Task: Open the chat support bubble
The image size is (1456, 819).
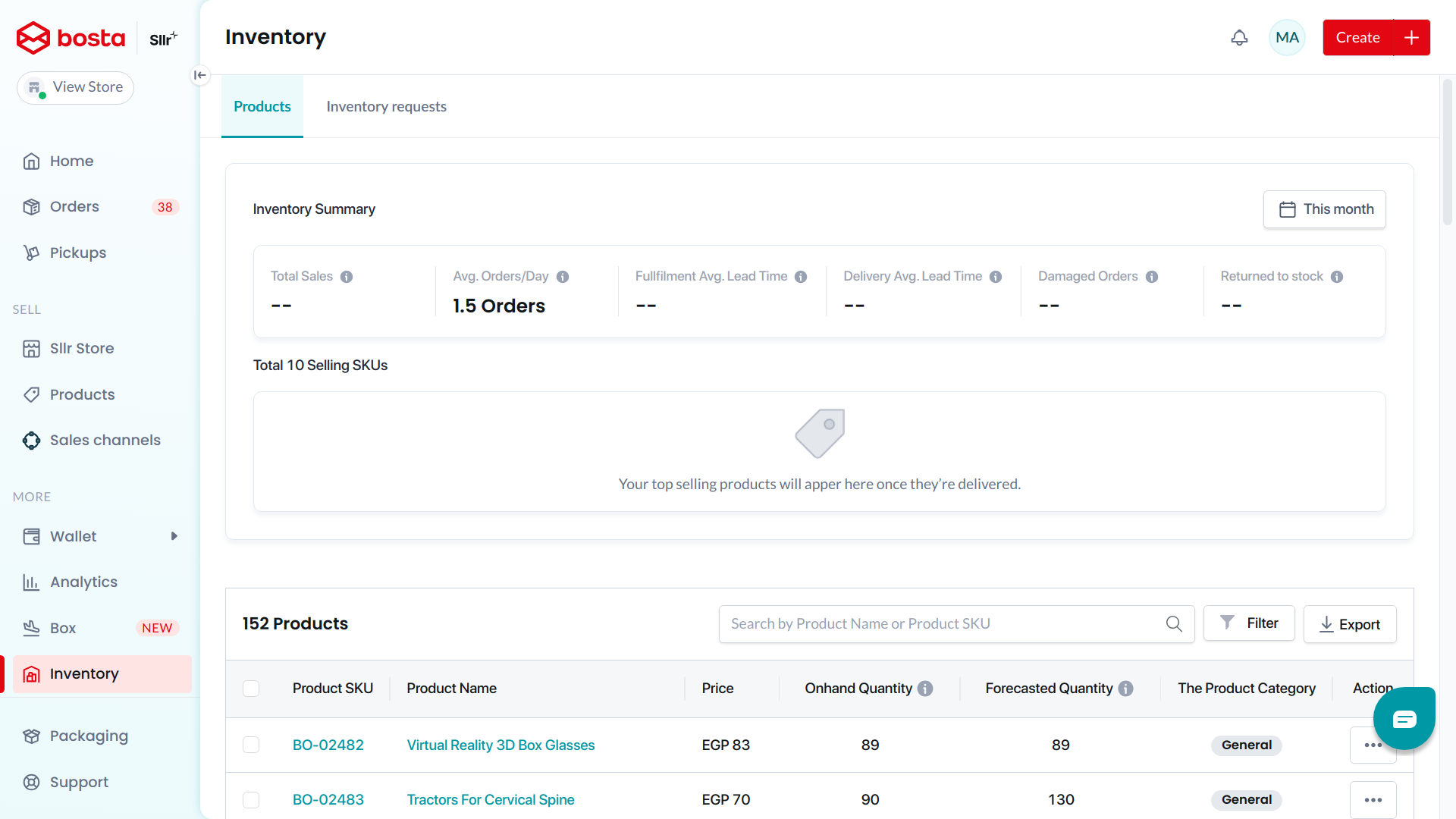Action: pyautogui.click(x=1404, y=718)
